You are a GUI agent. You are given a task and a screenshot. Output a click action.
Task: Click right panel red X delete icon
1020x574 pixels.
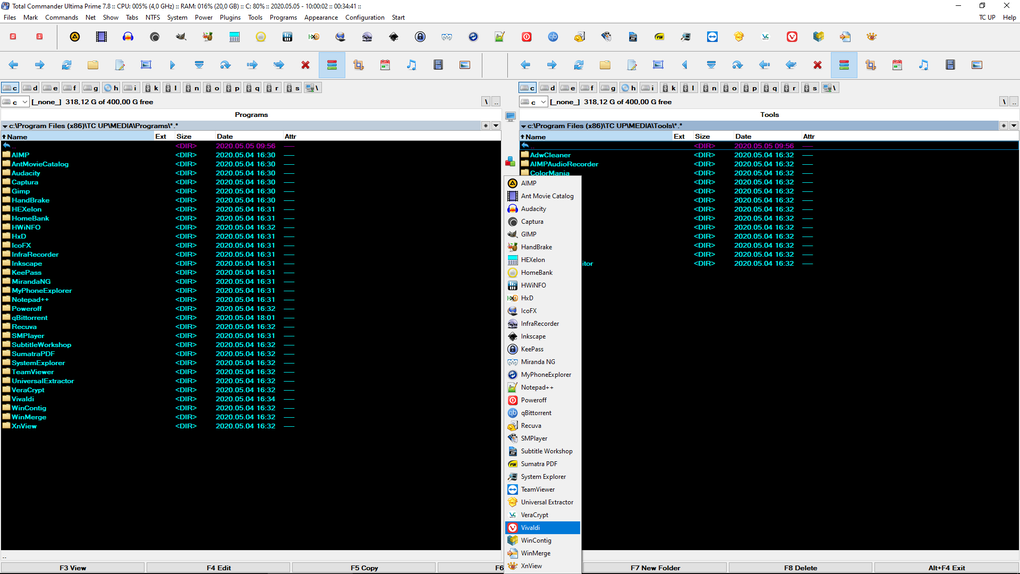coord(817,65)
